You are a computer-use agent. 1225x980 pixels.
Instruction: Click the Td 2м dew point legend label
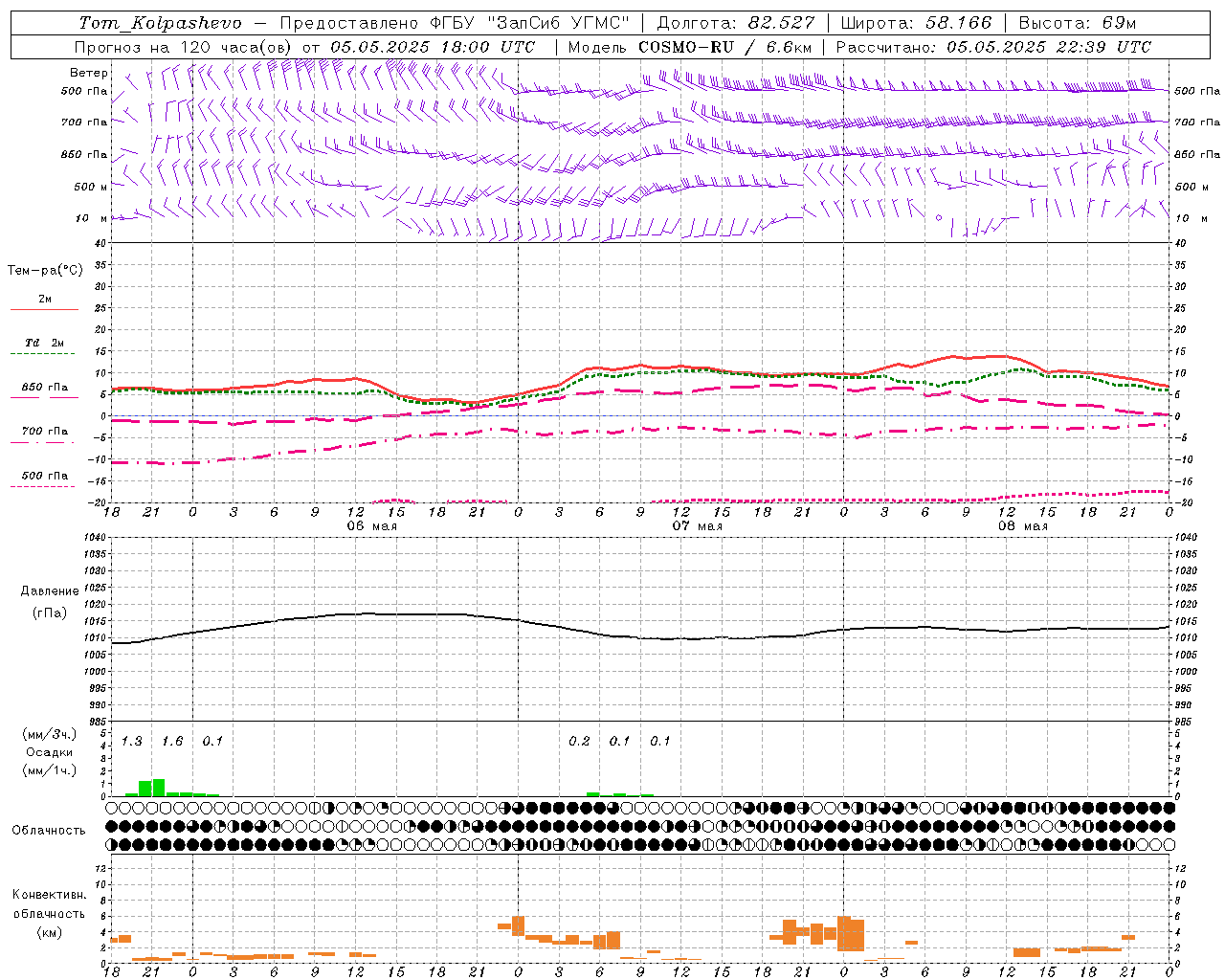[x=45, y=343]
